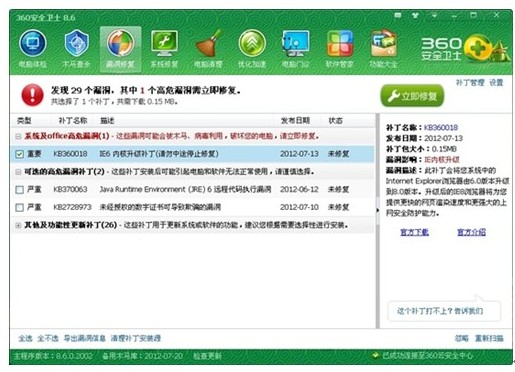Viewport: 515px width, 372px height.
Task: Click KB360018 patch name in details panel
Action: click(x=441, y=127)
